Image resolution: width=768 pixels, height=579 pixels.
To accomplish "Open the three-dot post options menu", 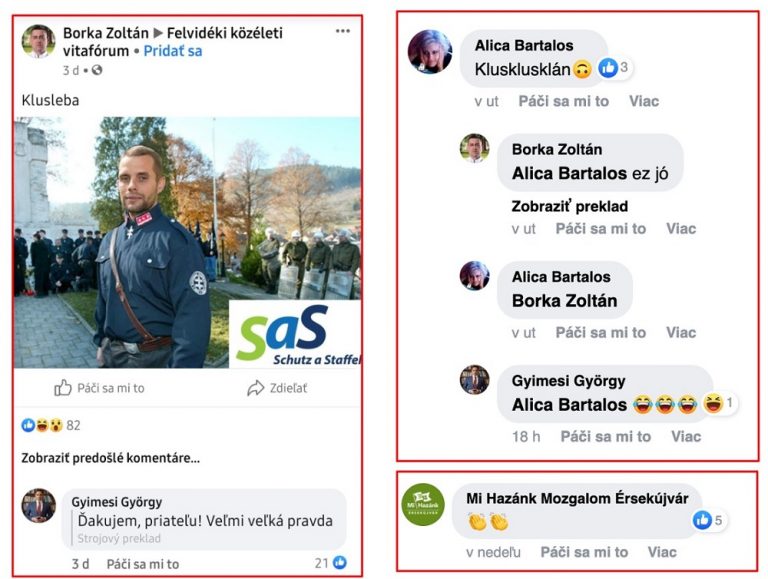I will pyautogui.click(x=342, y=31).
